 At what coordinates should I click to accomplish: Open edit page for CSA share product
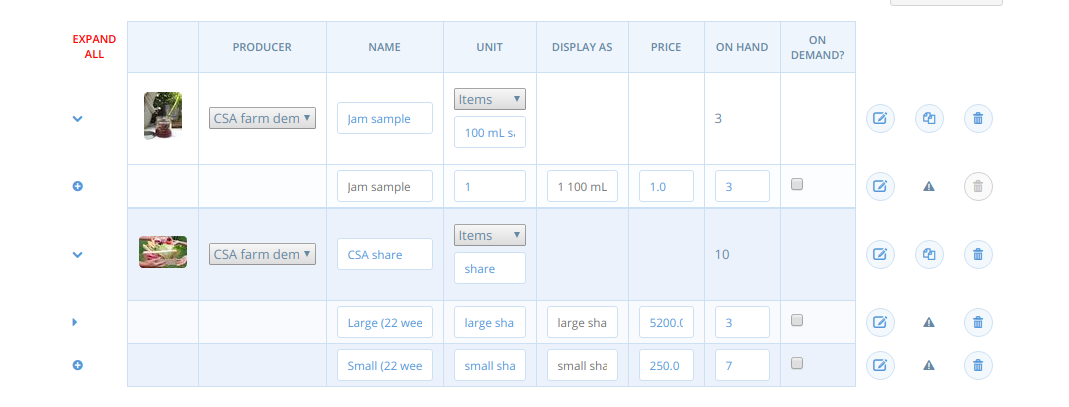pos(880,254)
